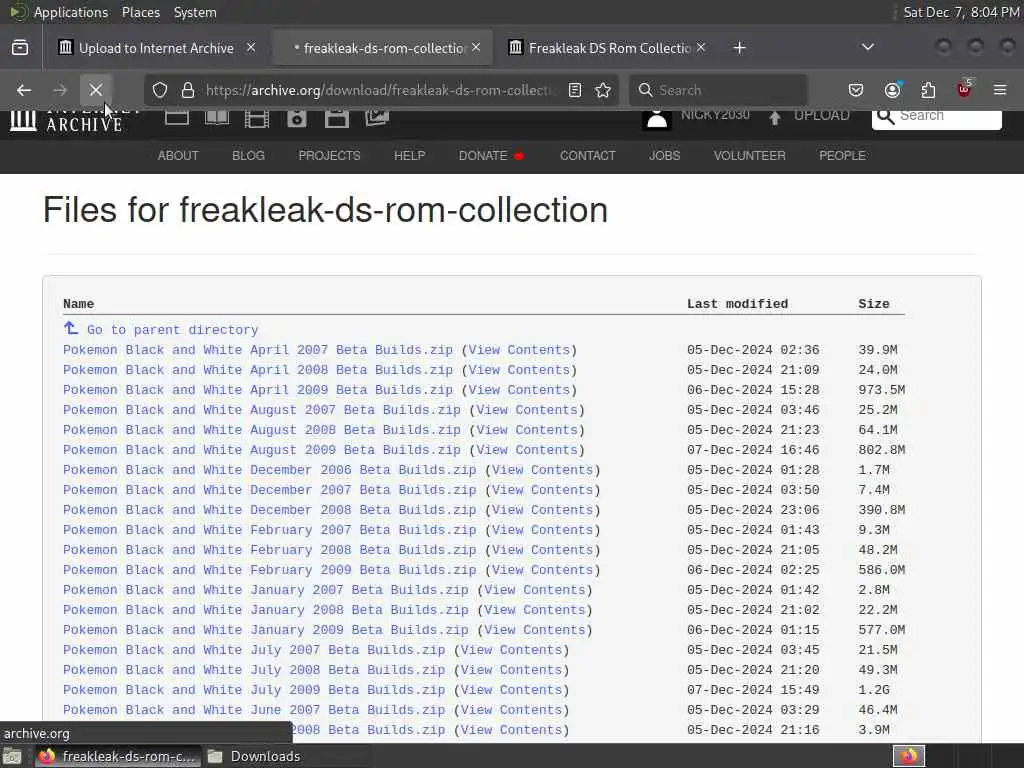Open the ABOUT navigation link
Viewport: 1024px width, 768px height.
click(178, 155)
